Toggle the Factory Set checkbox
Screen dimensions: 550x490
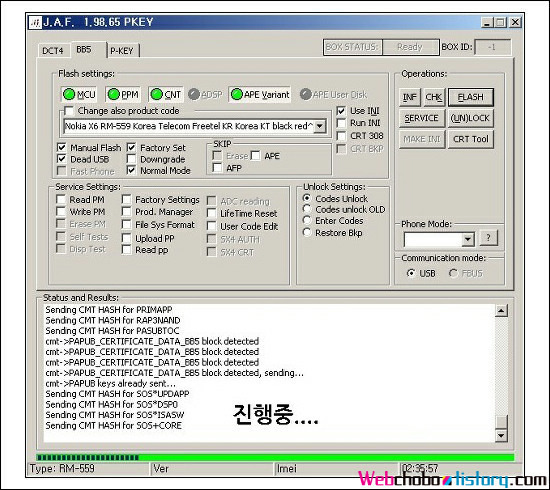coord(131,148)
